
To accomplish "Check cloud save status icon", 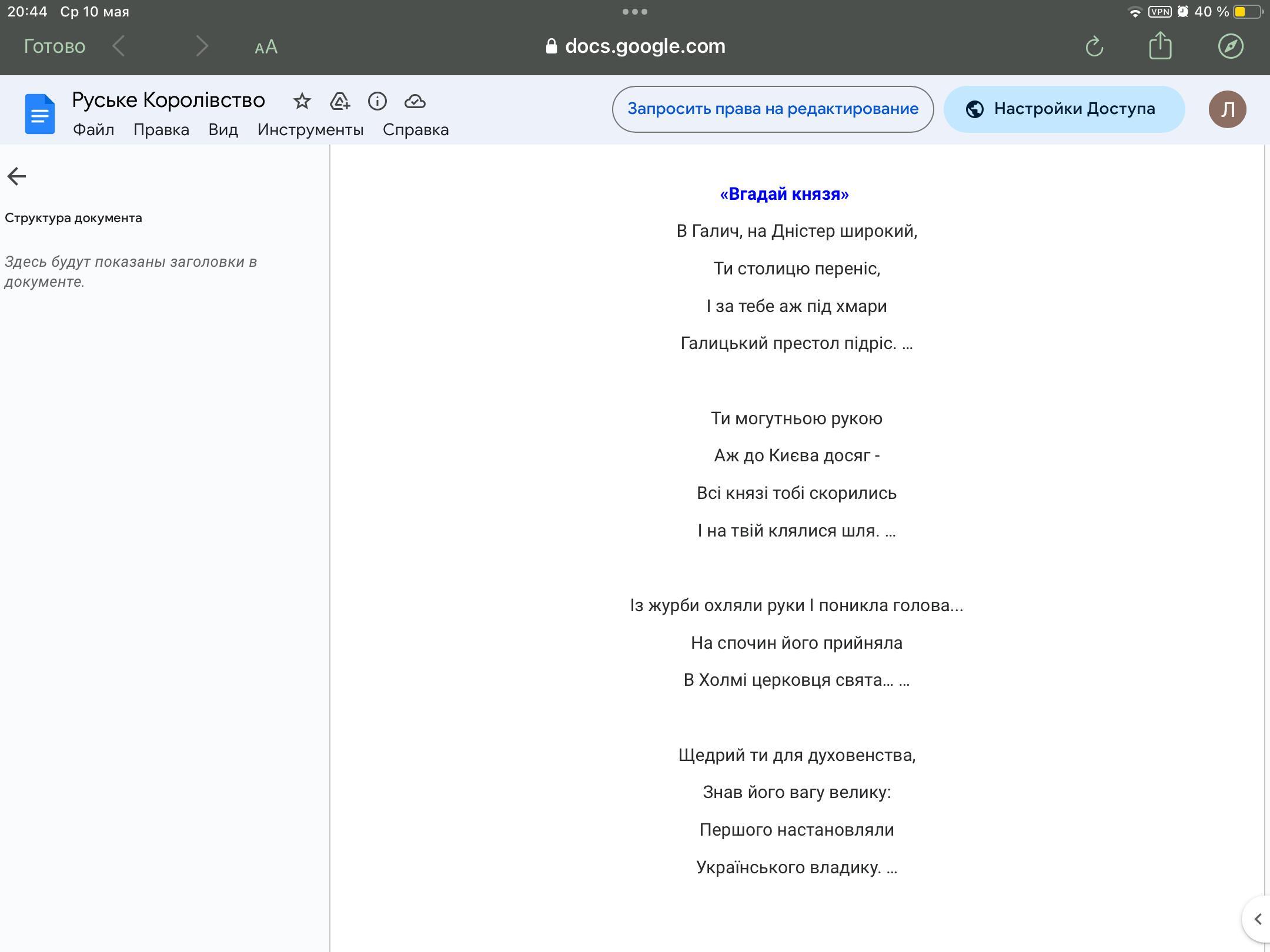I will (x=415, y=101).
